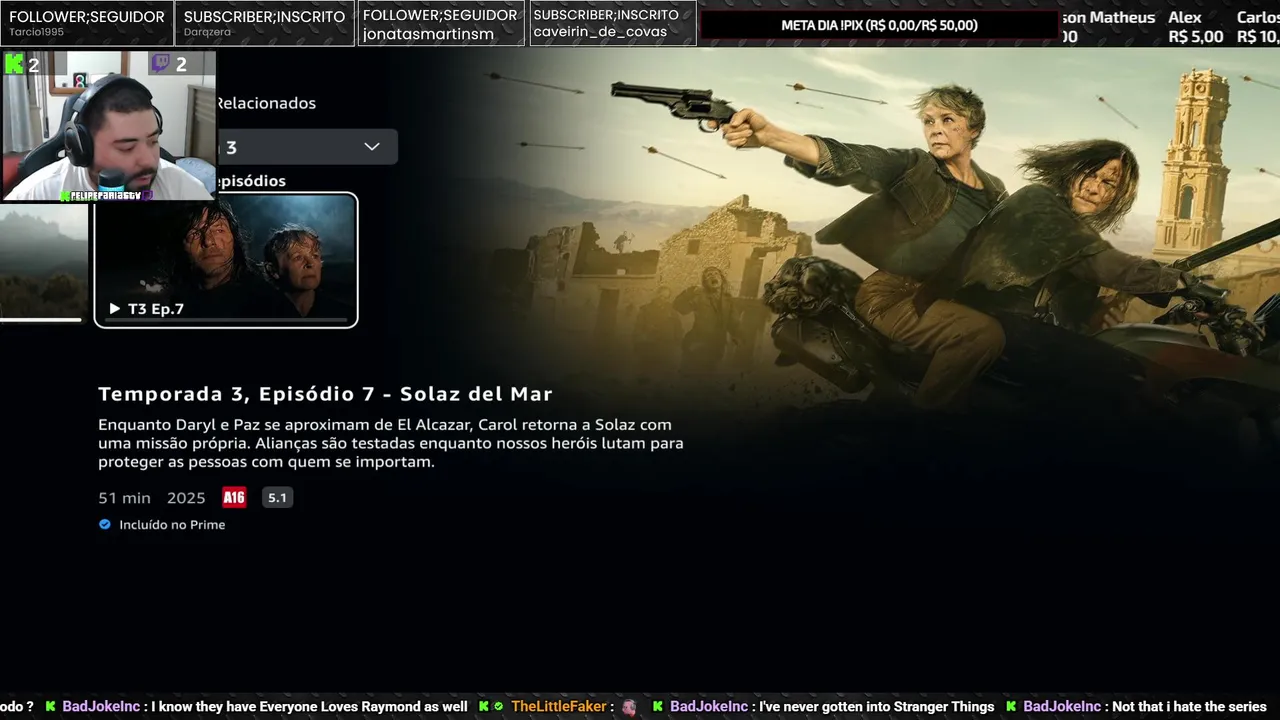This screenshot has width=1280, height=720.
Task: Click the play triangle beside T3 Ep.7
Action: click(x=114, y=309)
